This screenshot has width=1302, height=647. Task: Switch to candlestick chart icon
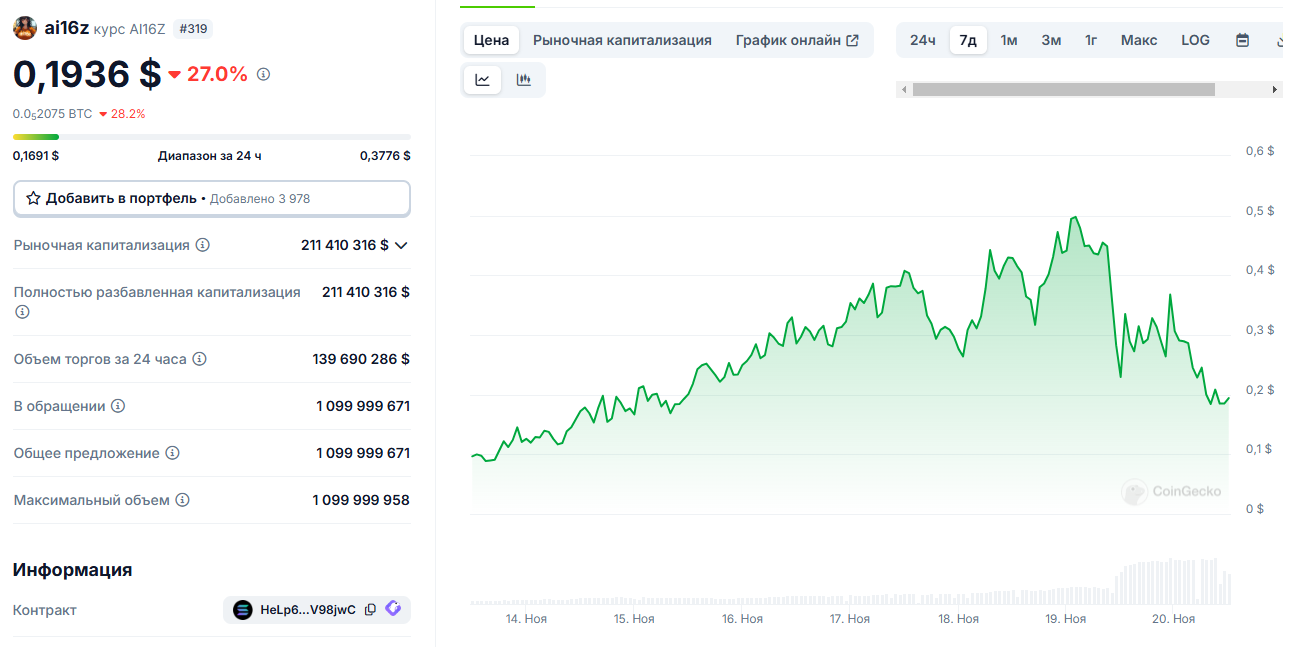[x=524, y=80]
